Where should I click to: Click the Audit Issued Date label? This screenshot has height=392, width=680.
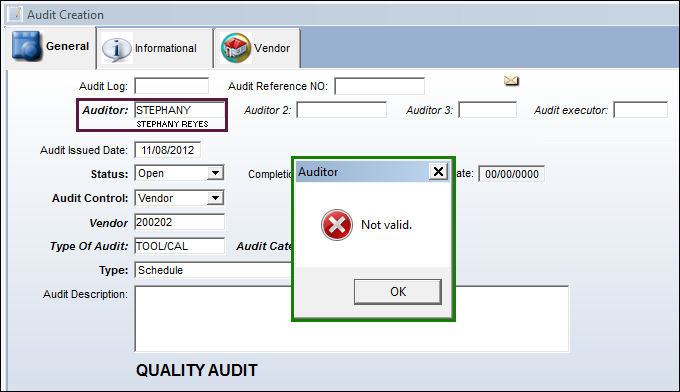click(84, 150)
